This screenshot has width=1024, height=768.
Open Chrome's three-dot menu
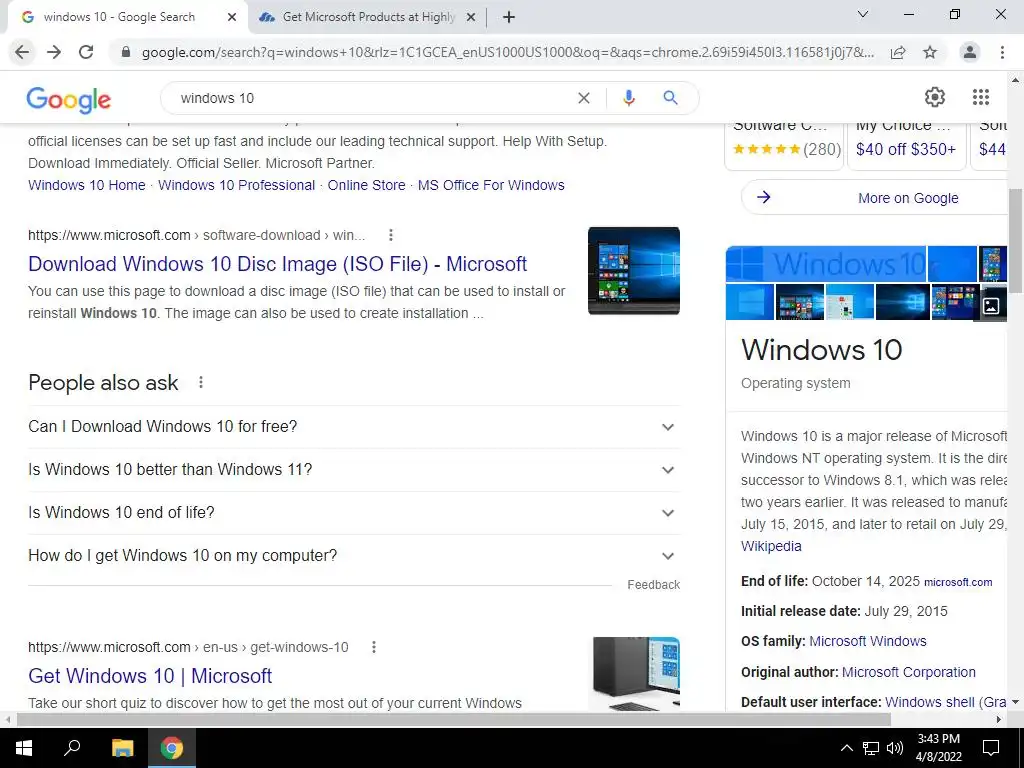click(x=1002, y=52)
